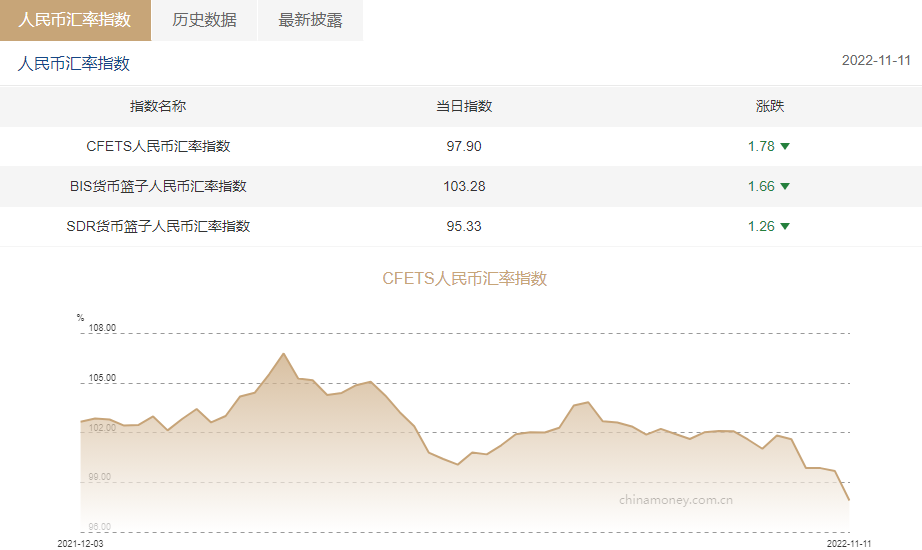The width and height of the screenshot is (922, 550).
Task: Click the green down arrow beside 1.26
Action: click(785, 226)
